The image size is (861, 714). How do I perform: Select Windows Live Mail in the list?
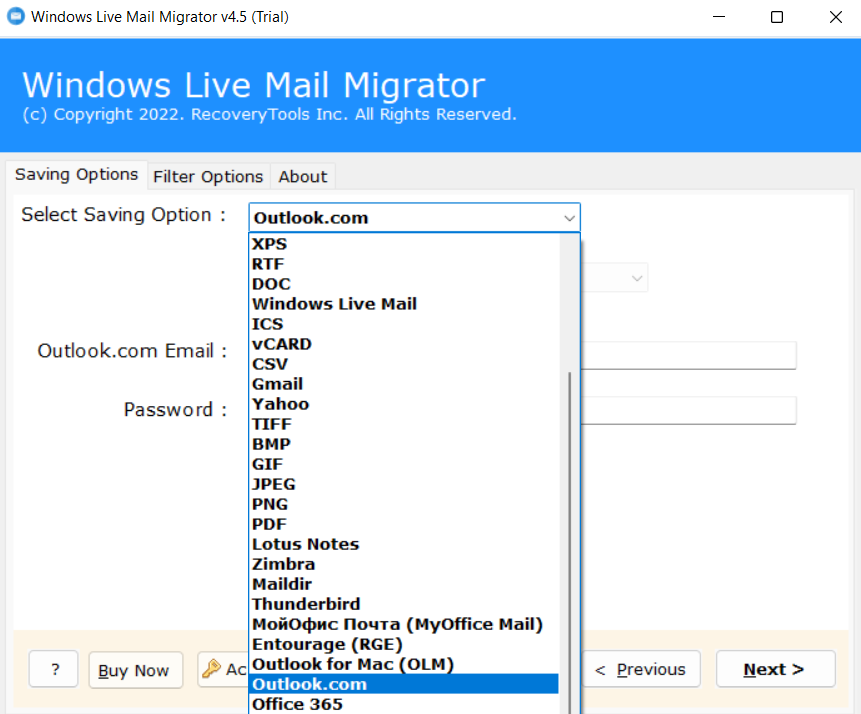click(404, 304)
